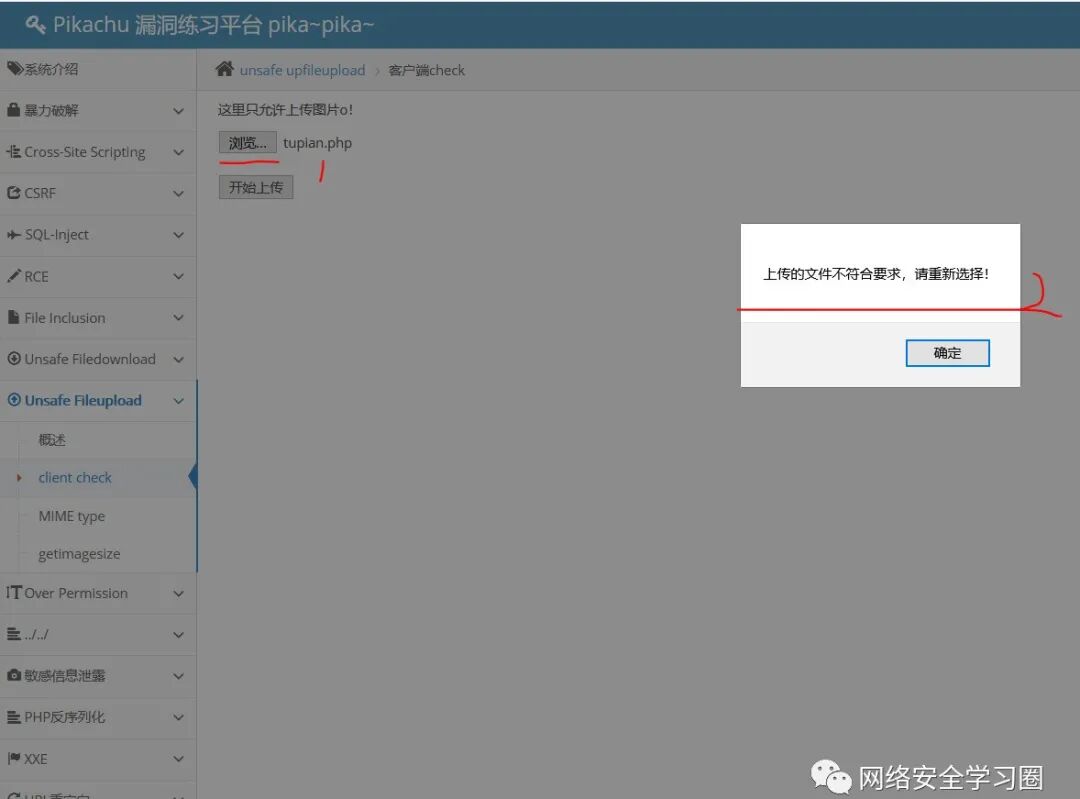Confirm the alert with 确定
This screenshot has width=1080, height=799.
[x=947, y=353]
